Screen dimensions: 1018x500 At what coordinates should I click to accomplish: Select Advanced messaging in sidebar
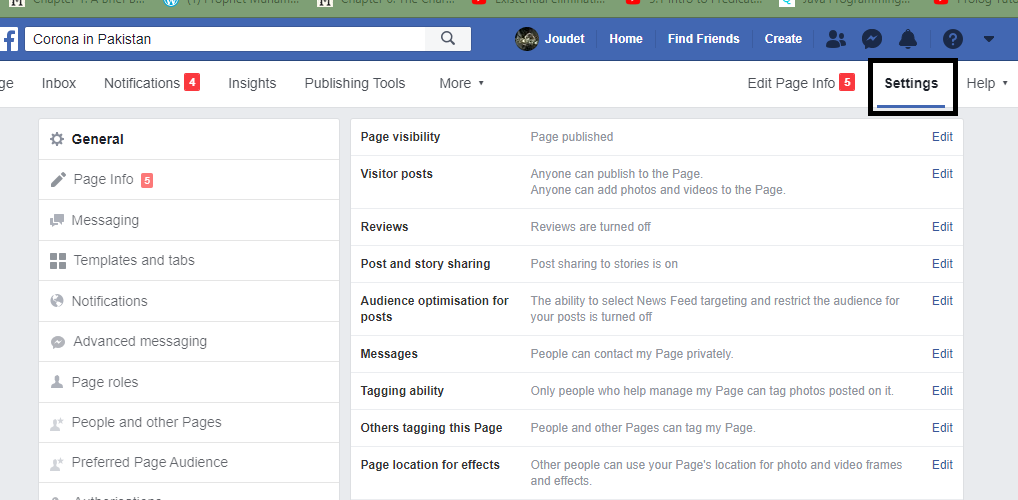pos(189,342)
